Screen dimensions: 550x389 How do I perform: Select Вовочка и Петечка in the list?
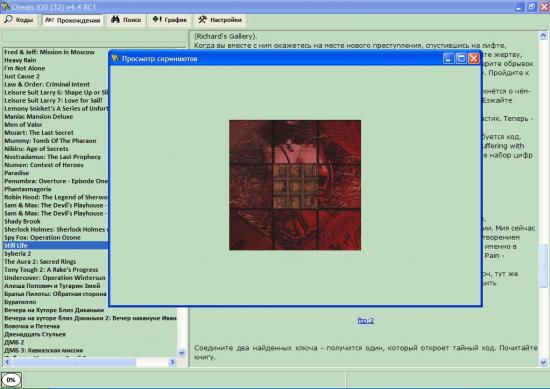coord(32,326)
